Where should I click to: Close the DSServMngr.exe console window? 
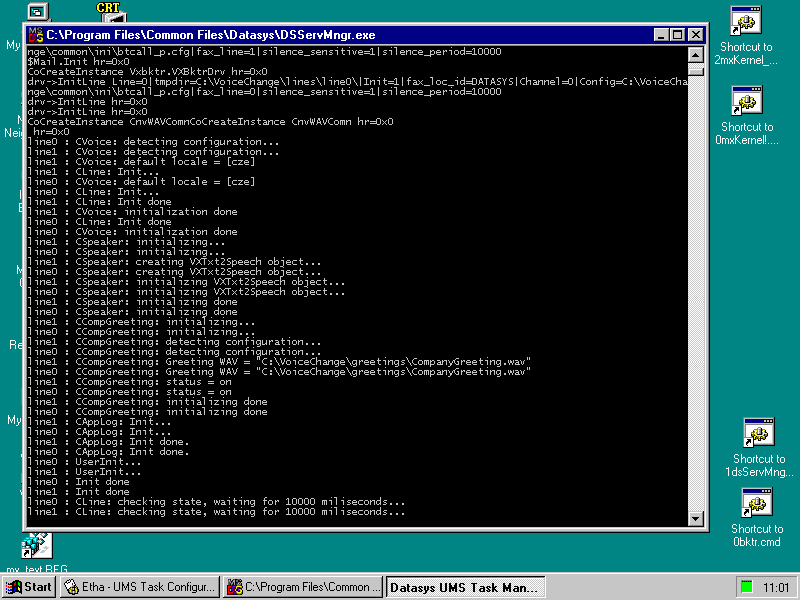(x=696, y=35)
